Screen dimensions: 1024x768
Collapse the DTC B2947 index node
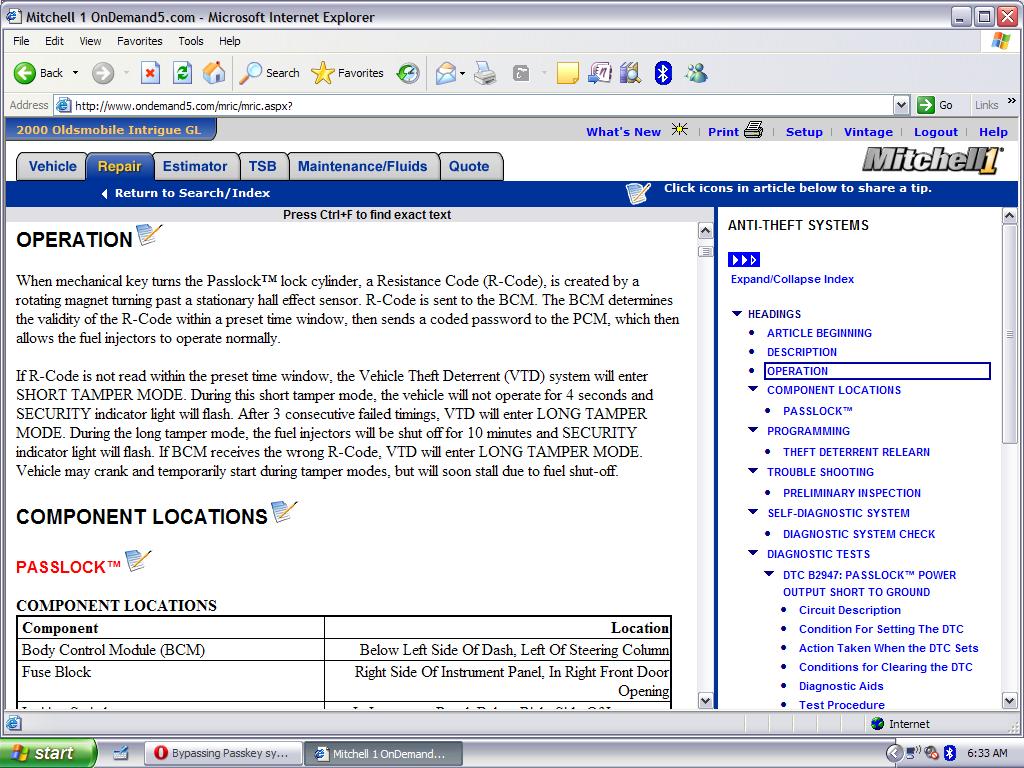click(769, 574)
